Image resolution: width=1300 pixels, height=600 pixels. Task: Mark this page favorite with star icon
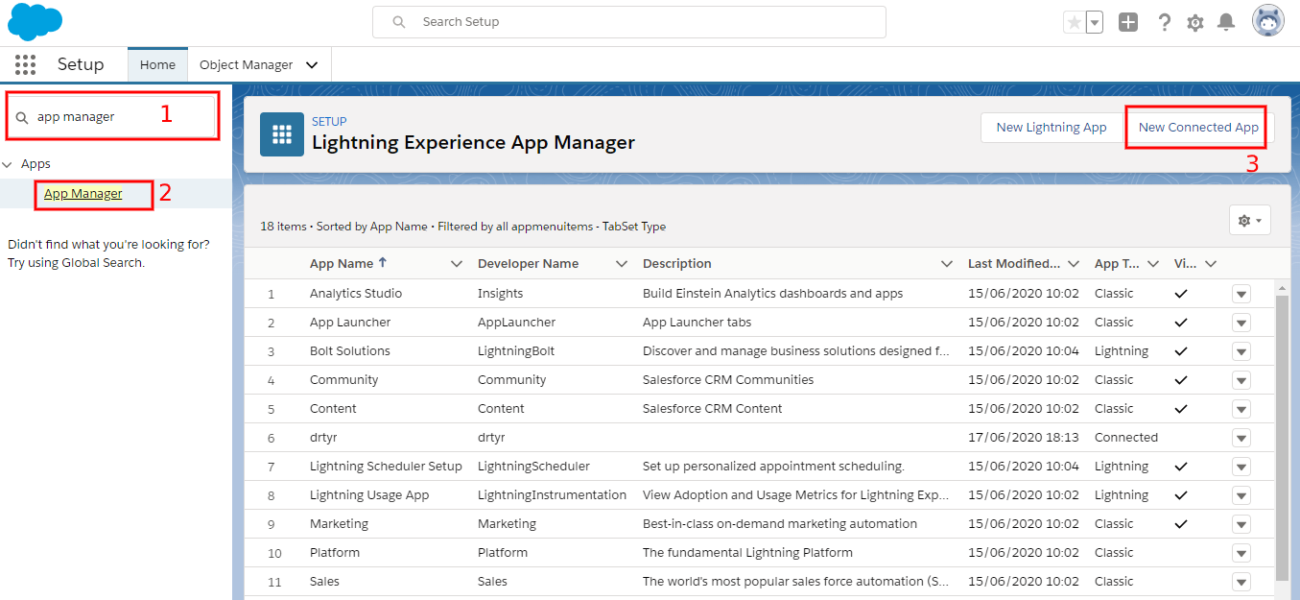click(x=1074, y=21)
